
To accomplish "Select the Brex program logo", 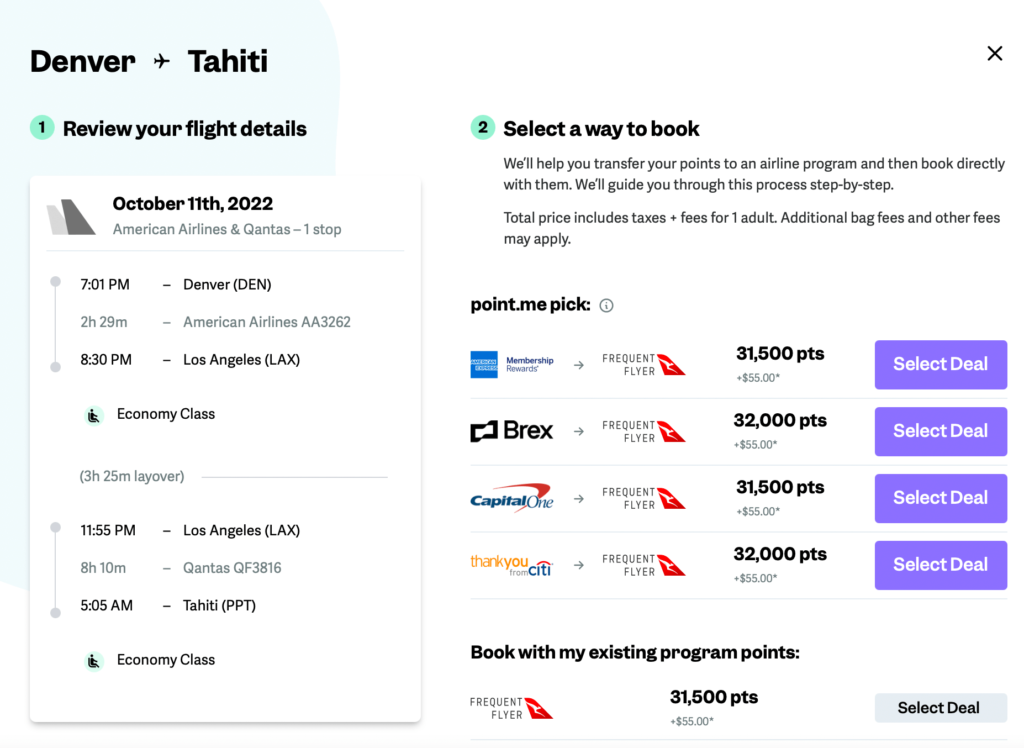I will [512, 431].
